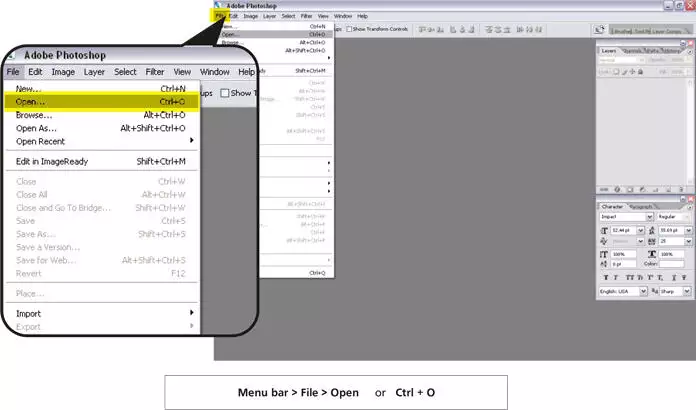The image size is (696, 410).
Task: Switch to the Character tab
Action: [612, 207]
